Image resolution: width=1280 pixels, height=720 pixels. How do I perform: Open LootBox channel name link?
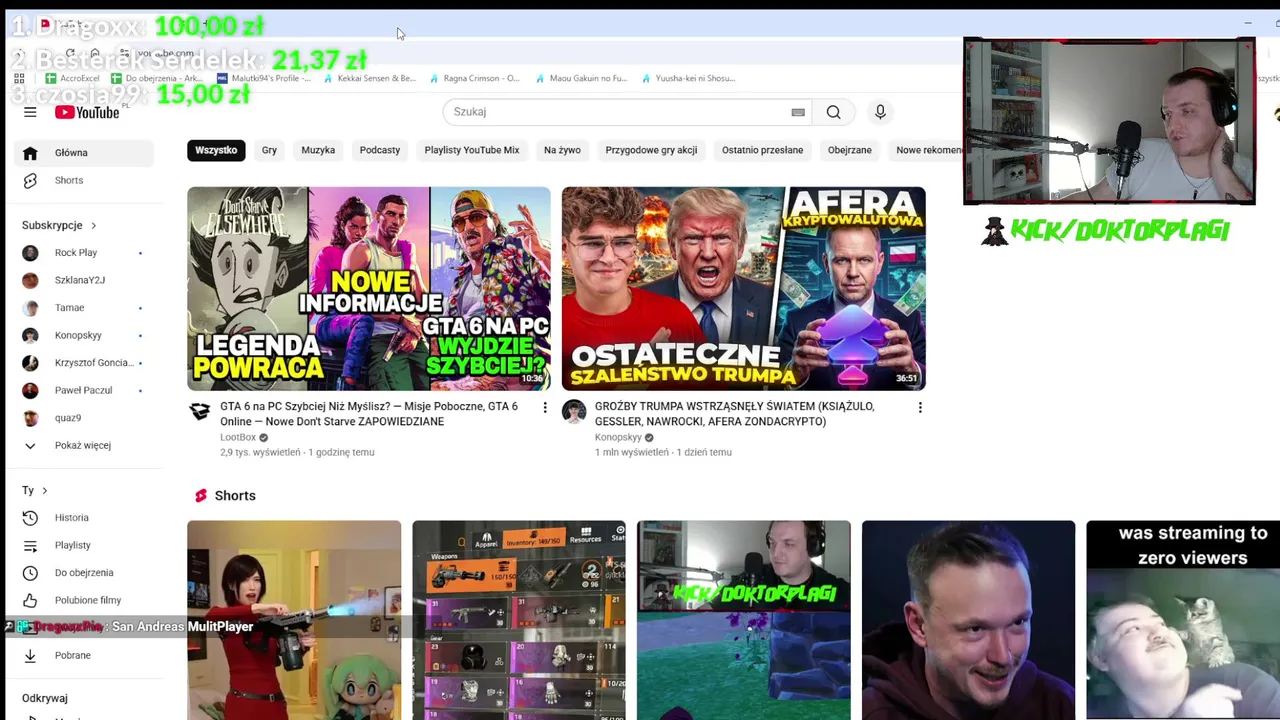coord(238,437)
